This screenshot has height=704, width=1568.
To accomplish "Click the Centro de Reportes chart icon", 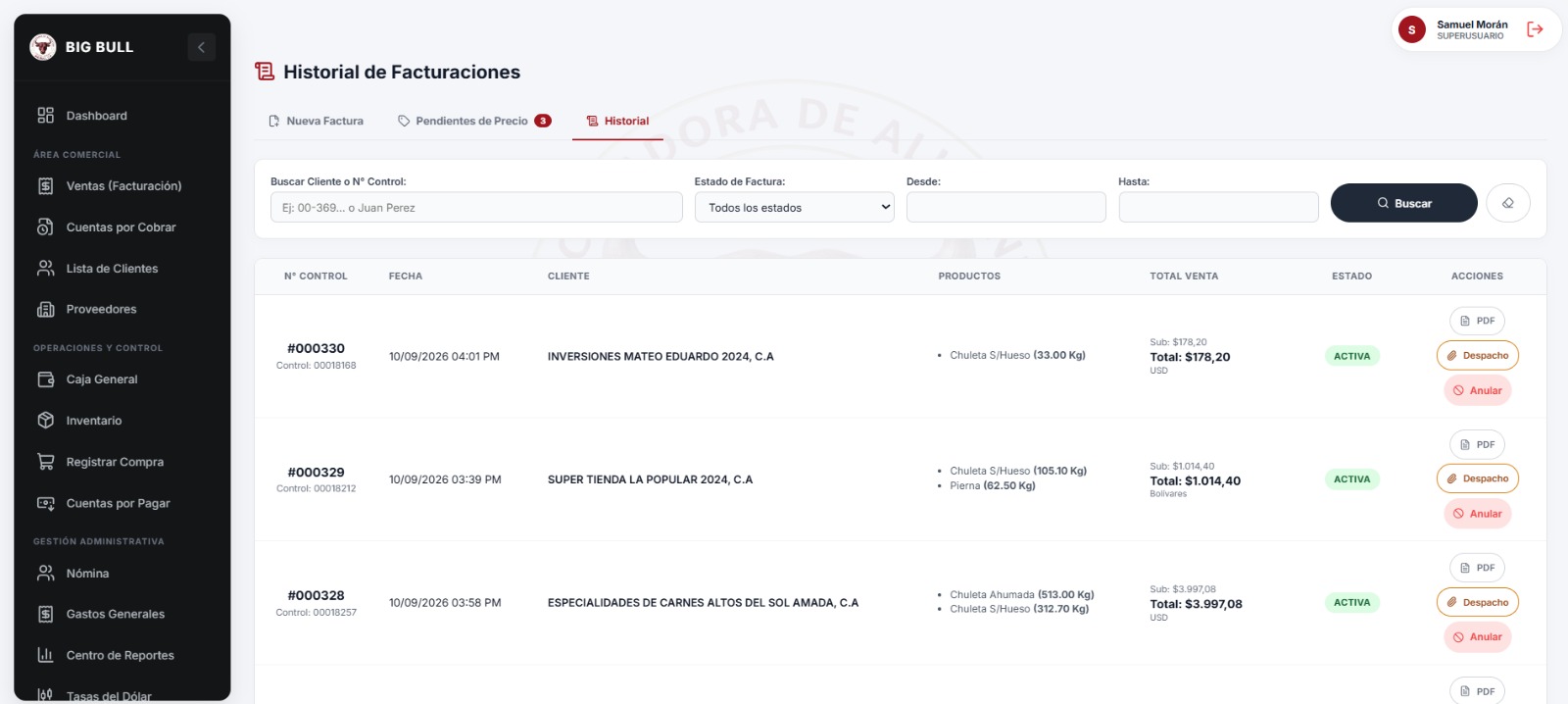I will 45,655.
